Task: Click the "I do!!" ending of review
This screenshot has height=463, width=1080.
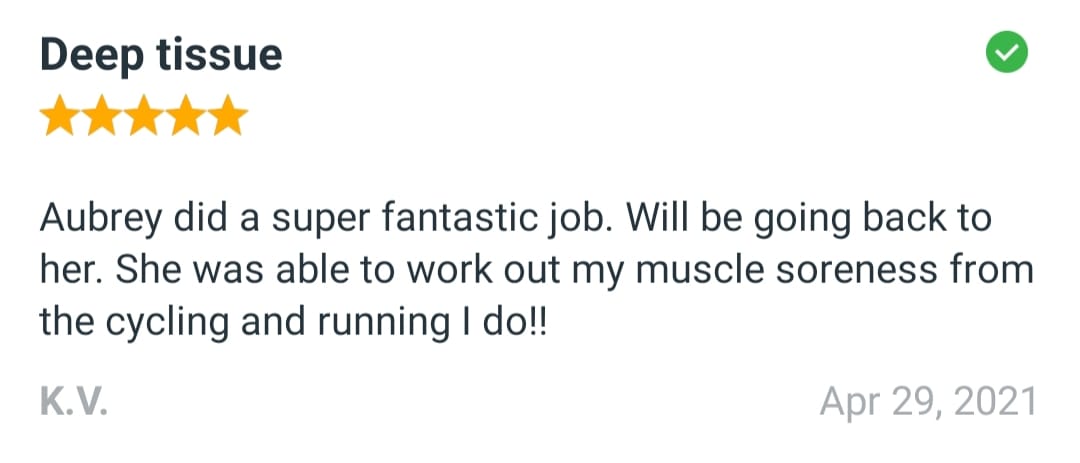Action: tap(502, 322)
